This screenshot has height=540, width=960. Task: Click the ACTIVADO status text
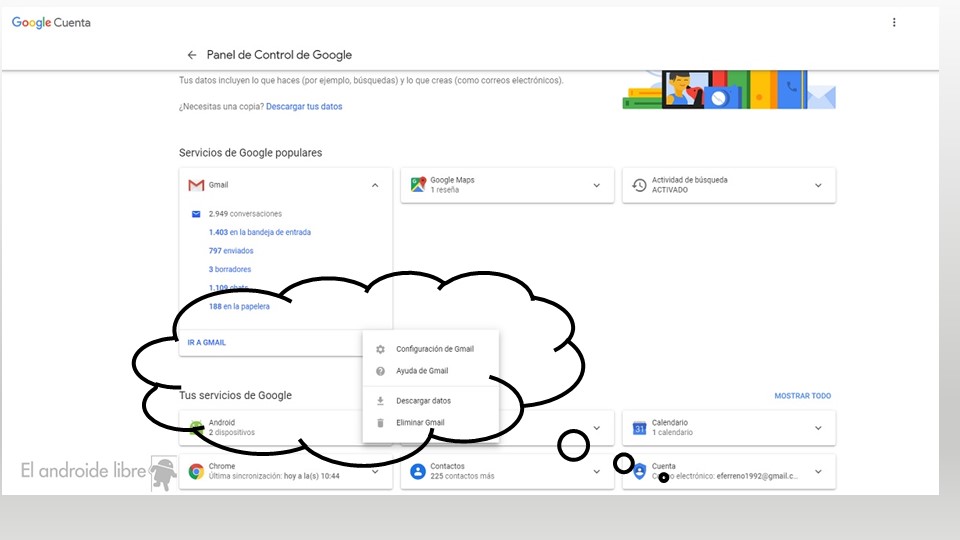pos(669,190)
